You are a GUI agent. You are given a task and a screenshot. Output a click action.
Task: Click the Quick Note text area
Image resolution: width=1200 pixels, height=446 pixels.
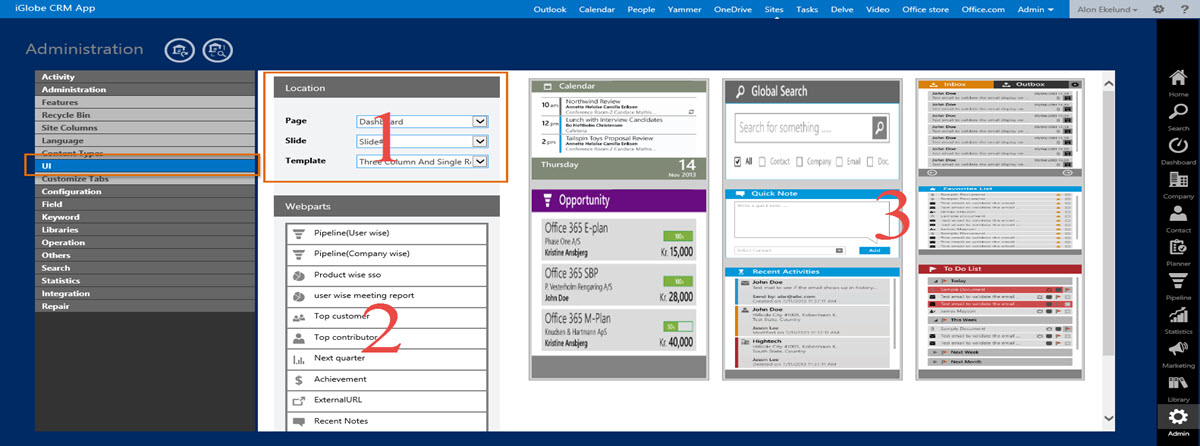point(810,218)
